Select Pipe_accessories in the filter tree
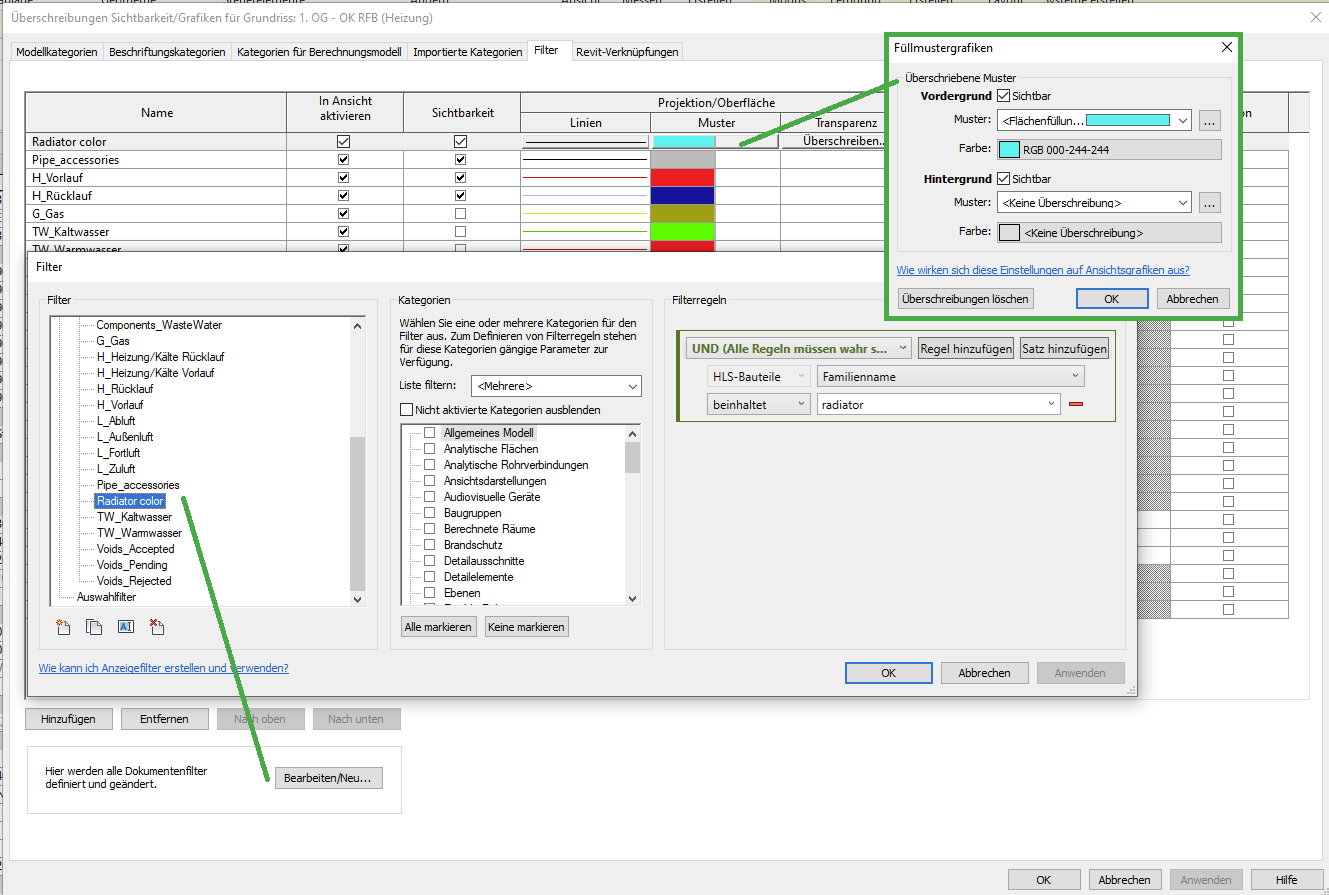The height and width of the screenshot is (895, 1329). tap(138, 485)
